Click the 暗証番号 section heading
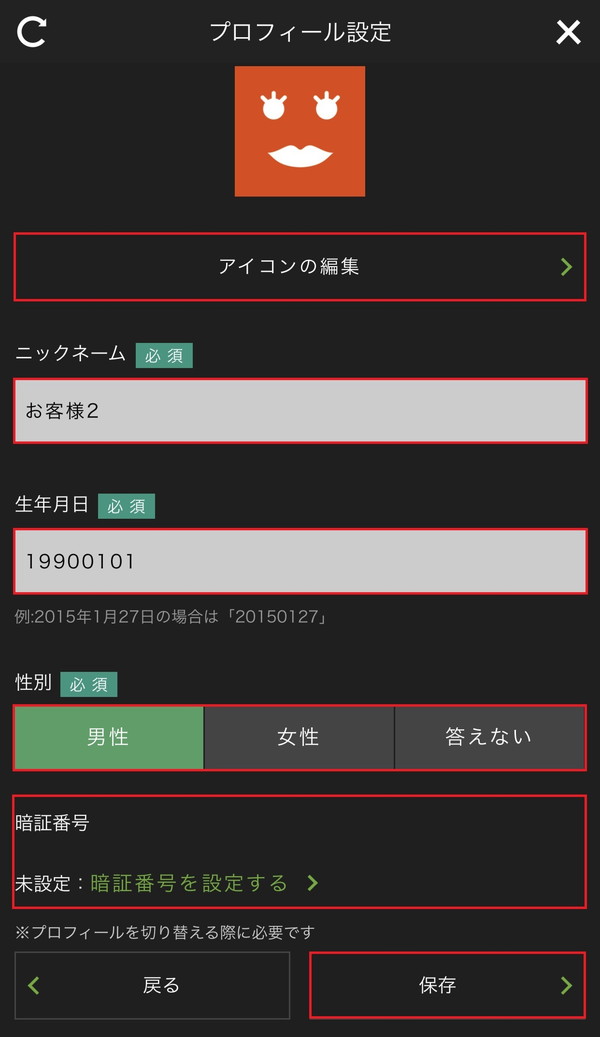Viewport: 600px width, 1037px height. 52,823
